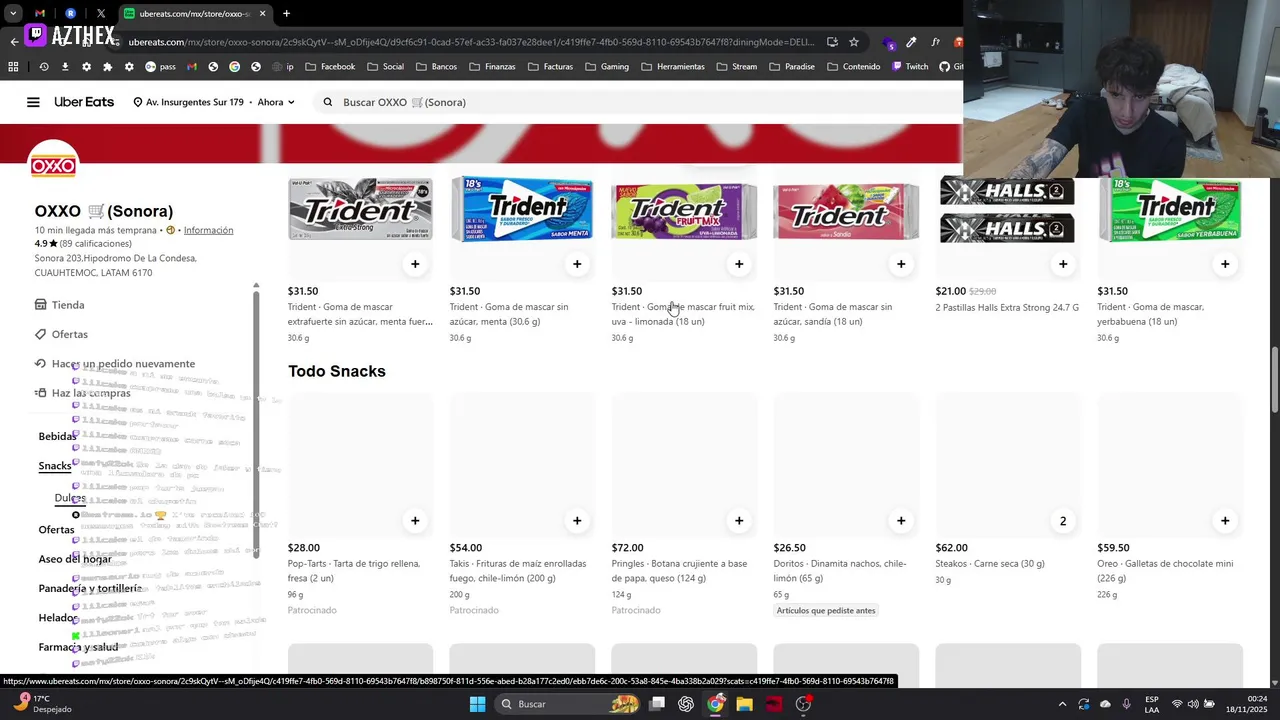Open the Google bookmark icon

click(x=234, y=67)
